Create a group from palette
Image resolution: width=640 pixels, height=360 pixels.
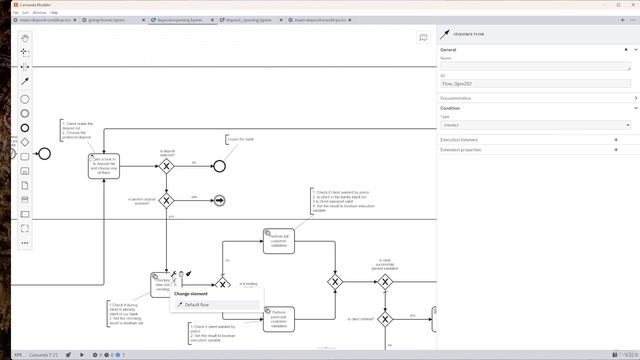tap(25, 228)
